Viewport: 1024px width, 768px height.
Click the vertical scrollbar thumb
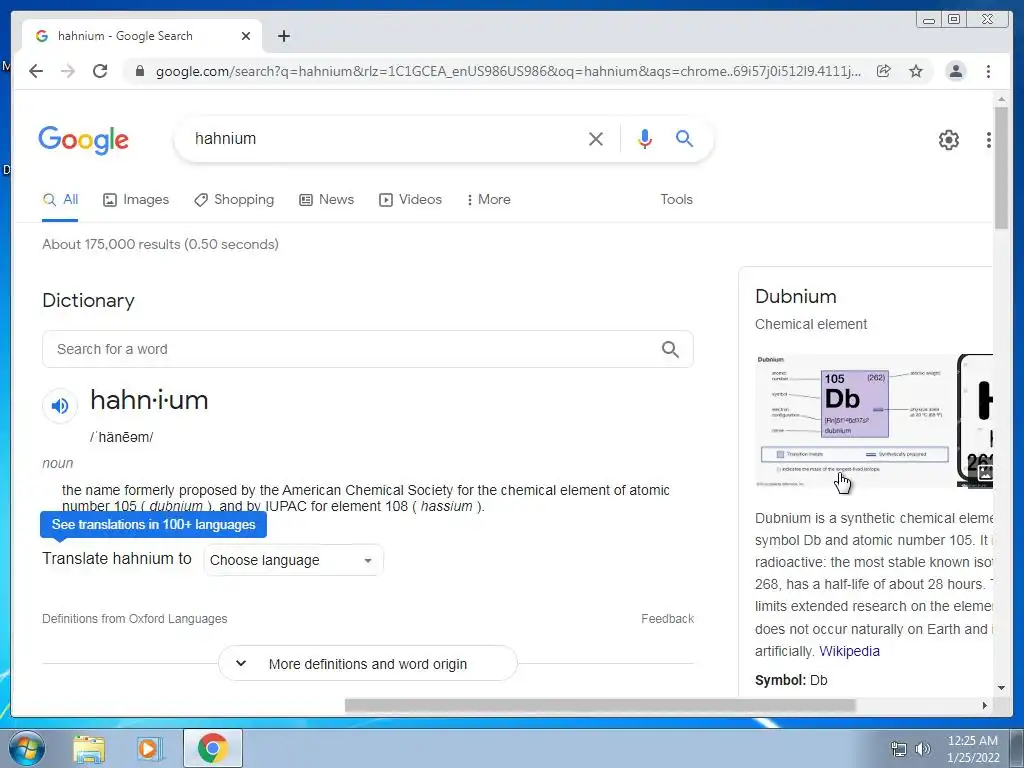[1001, 168]
